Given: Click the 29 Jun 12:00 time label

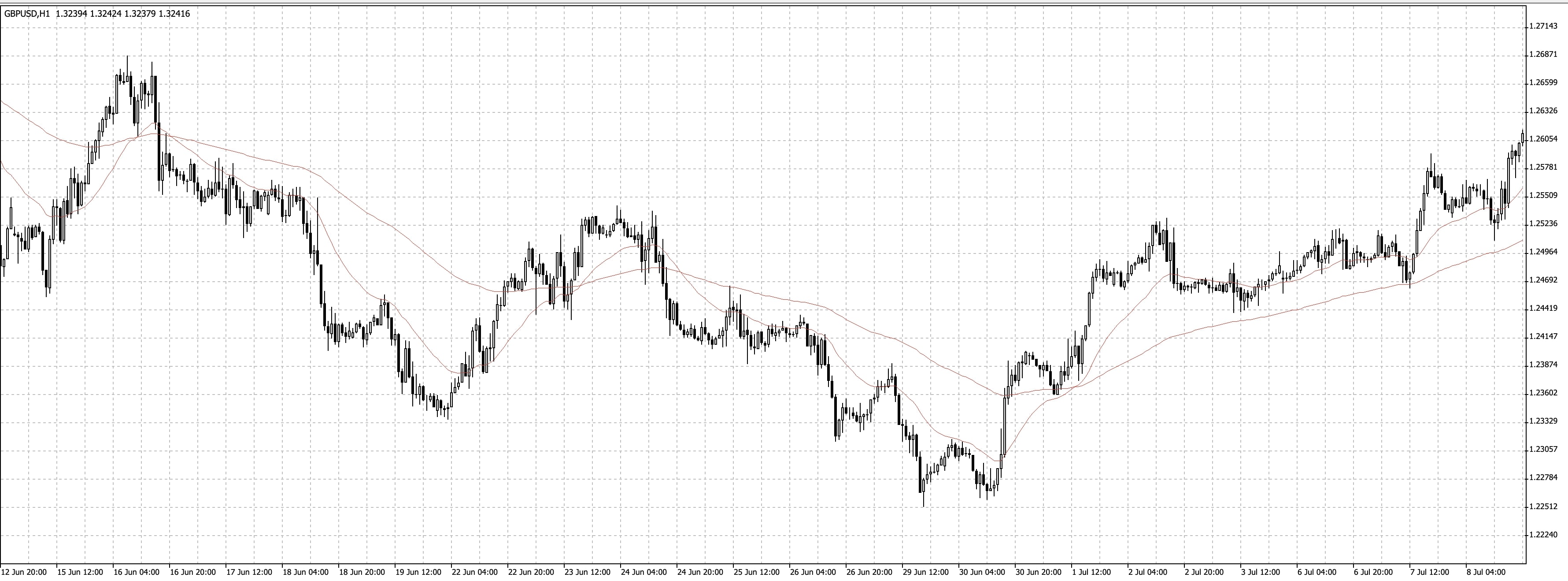Looking at the screenshot, I should pyautogui.click(x=926, y=573).
